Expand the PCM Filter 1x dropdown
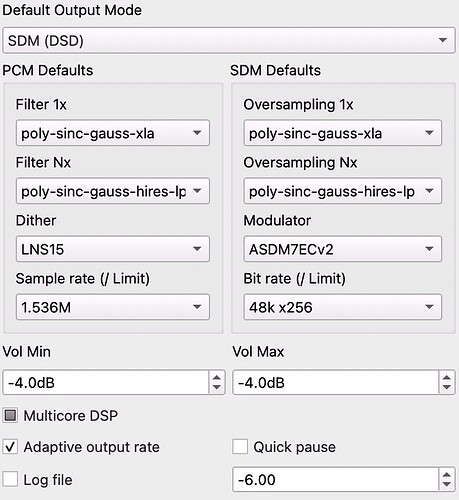 (113, 133)
